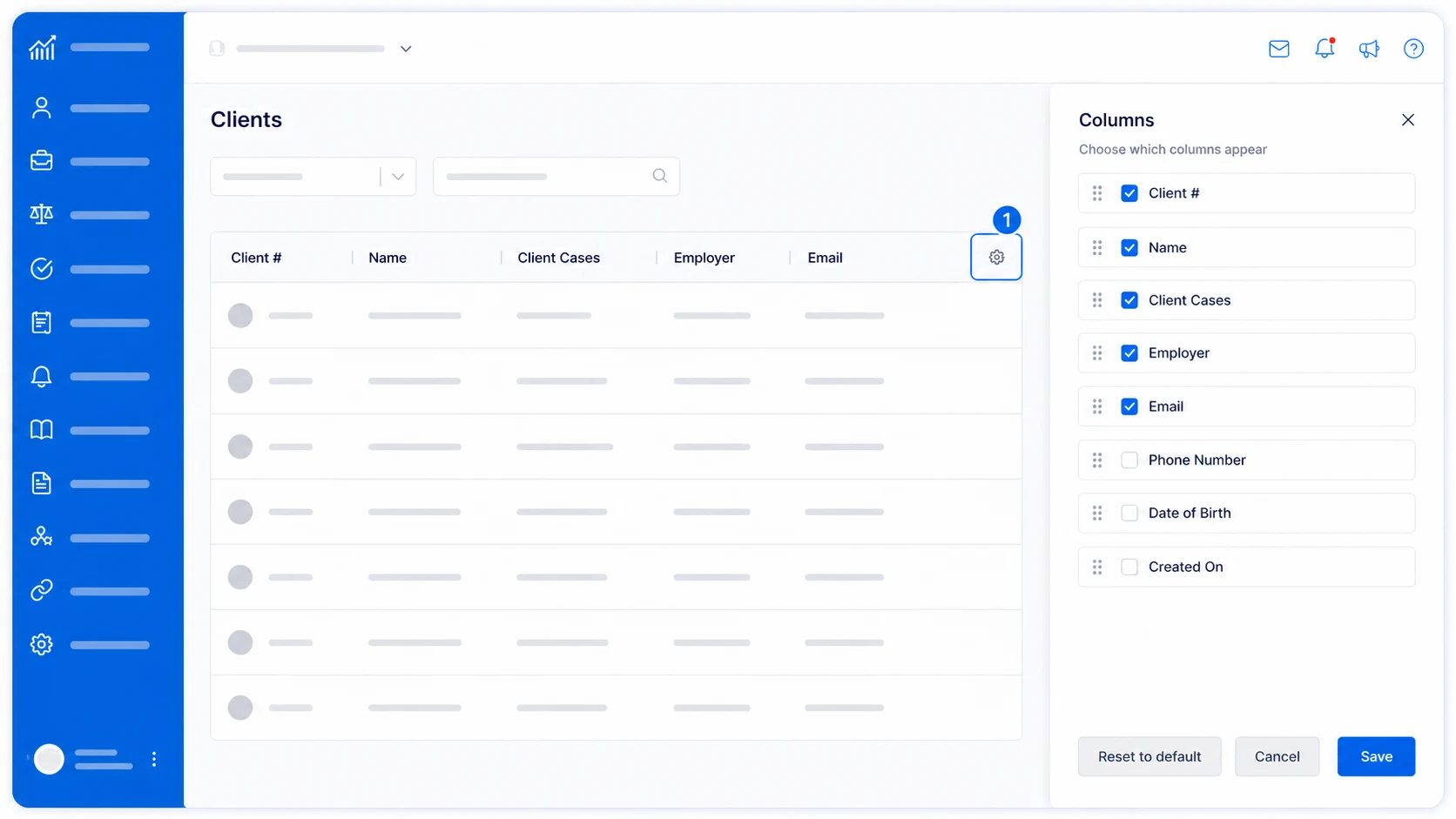Screen dimensions: 1456x819
Task: Expand the workspace dropdown chevron in header
Action: tap(406, 49)
